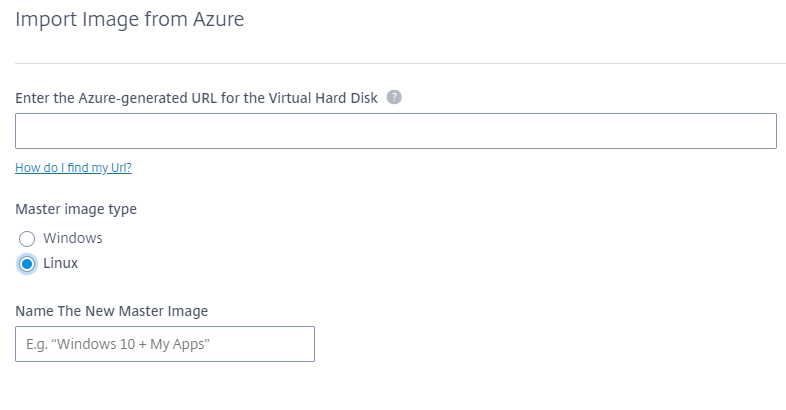Click the 'Name The New Master Image' label
Image resolution: width=786 pixels, height=410 pixels.
(x=111, y=310)
